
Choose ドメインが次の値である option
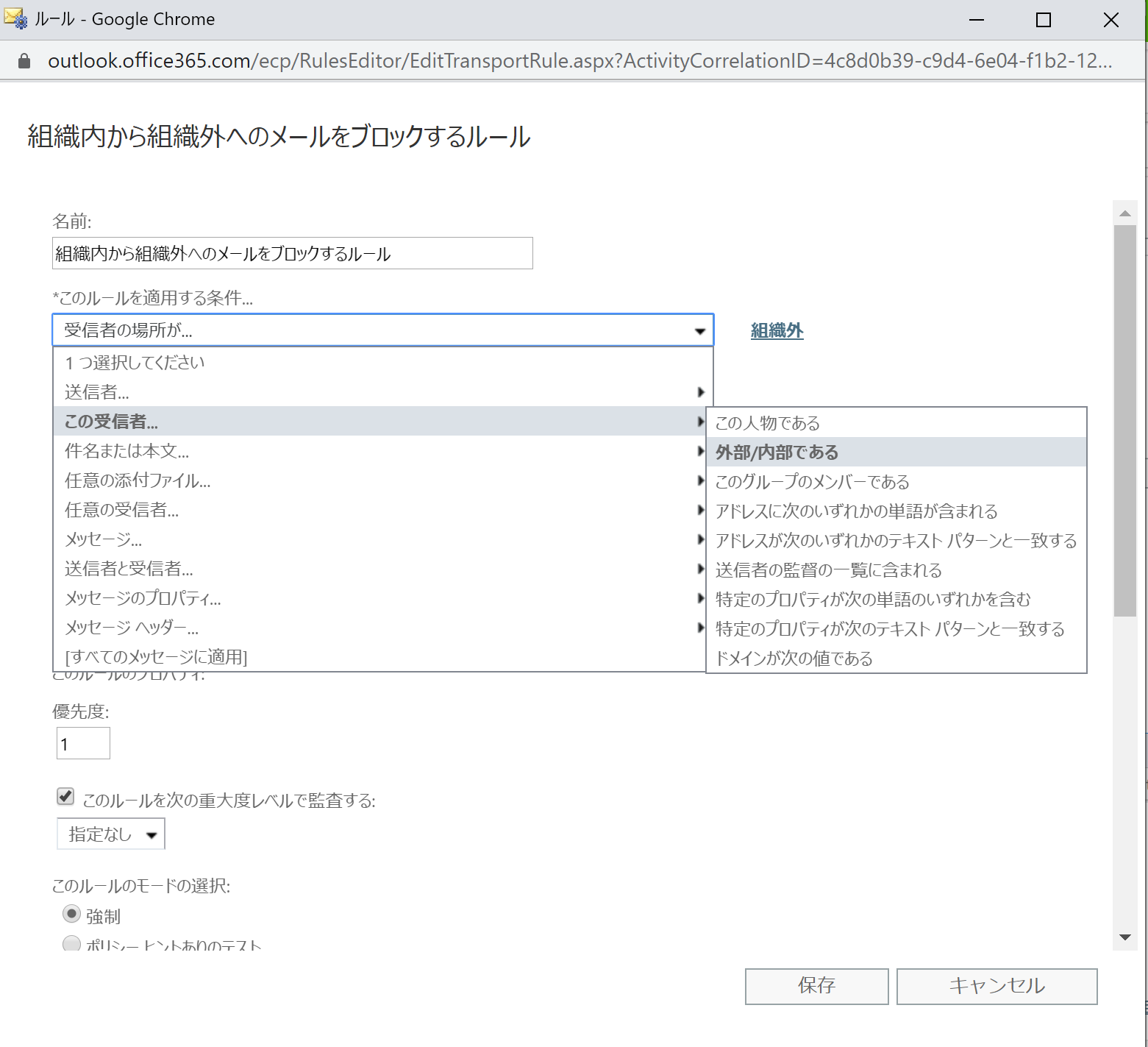tap(896, 659)
